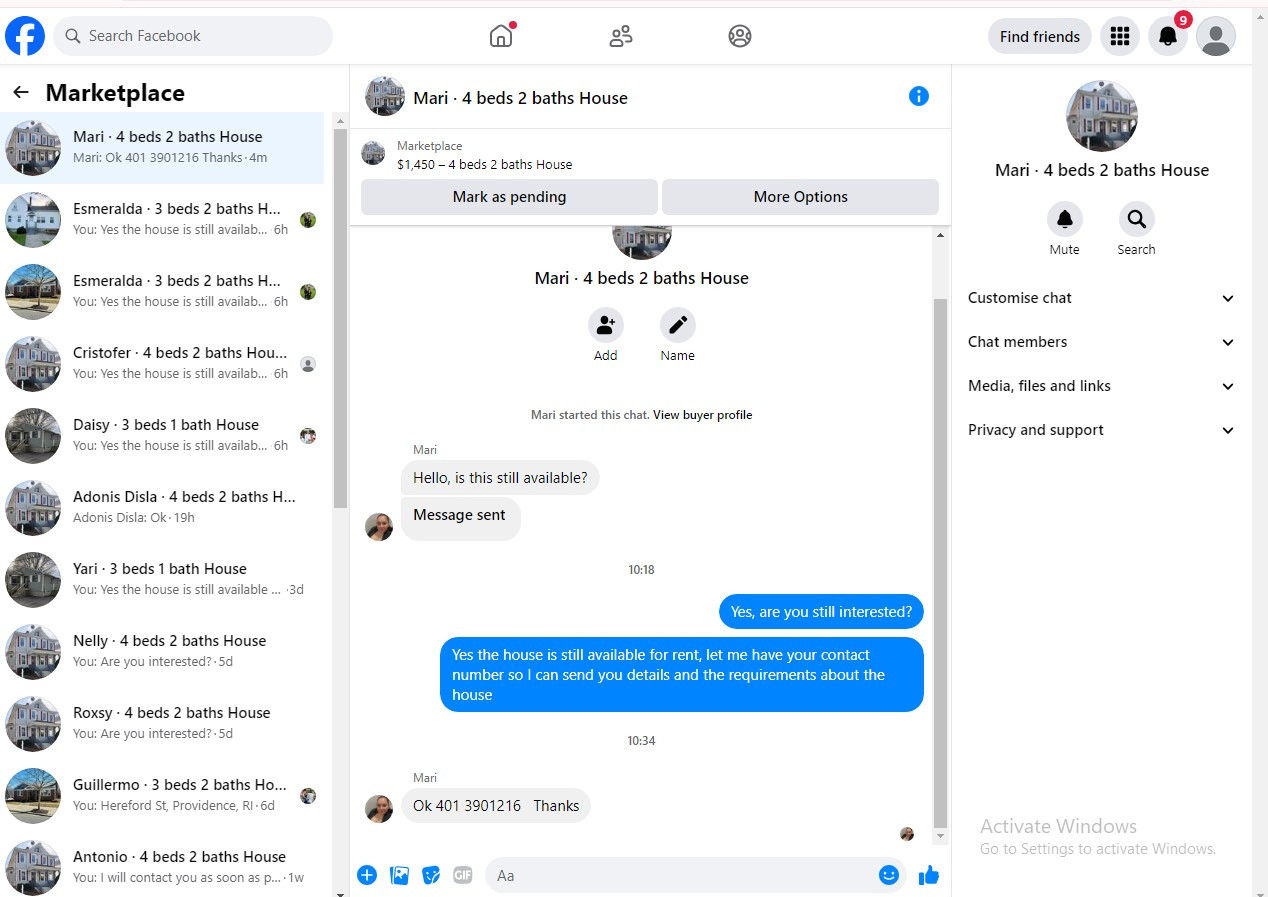Screen dimensions: 1268x897
Task: Click Mari's avatar beside the phone number message
Action: coord(379,808)
